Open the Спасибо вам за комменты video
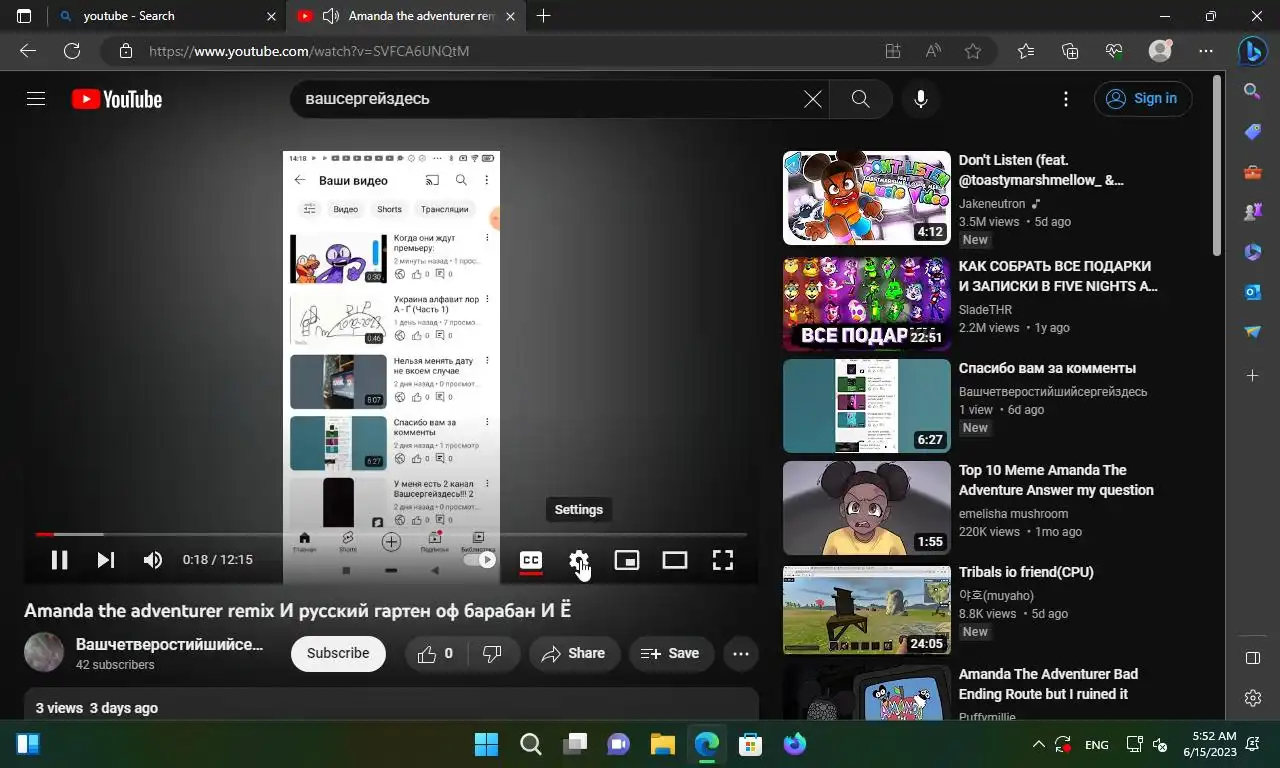The image size is (1280, 768). pyautogui.click(x=1047, y=368)
